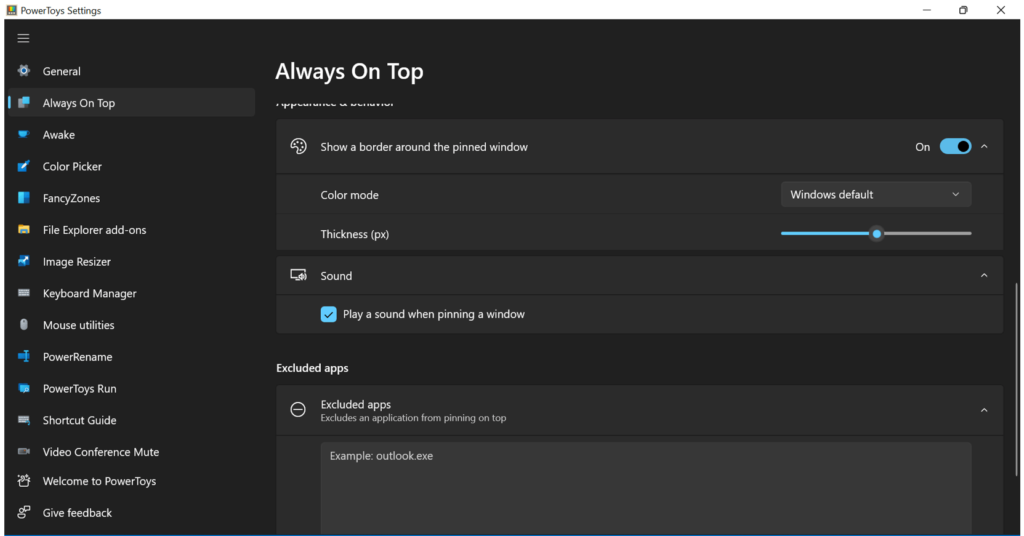The height and width of the screenshot is (536, 1024).
Task: Click the Image Resizer icon
Action: point(24,261)
